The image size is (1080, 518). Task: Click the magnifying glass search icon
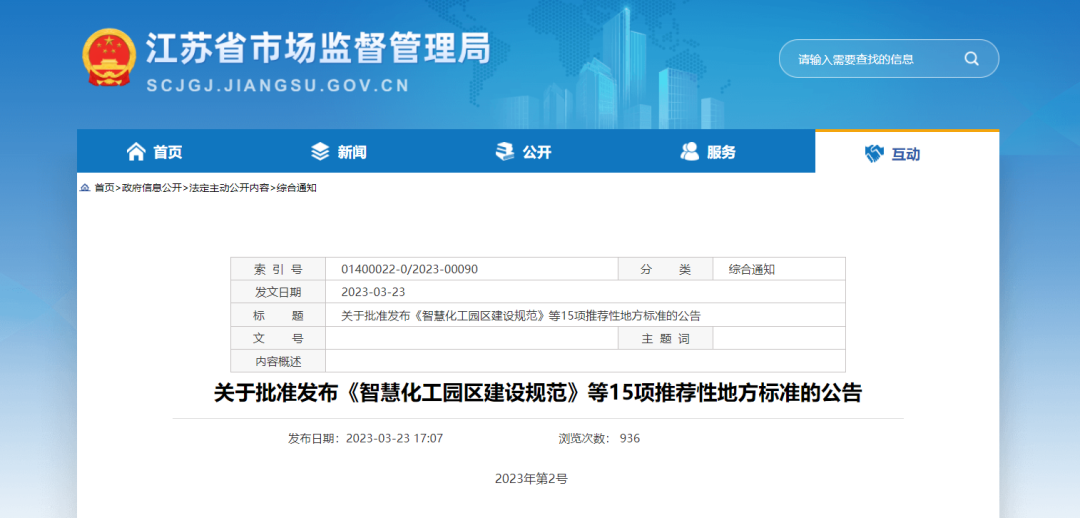(x=971, y=59)
